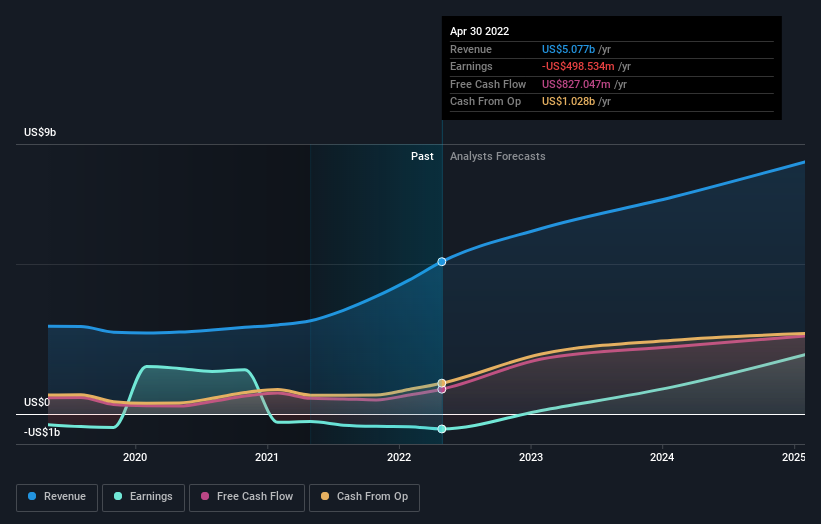Click the US$0 y-axis label
821x524 pixels.
click(37, 403)
